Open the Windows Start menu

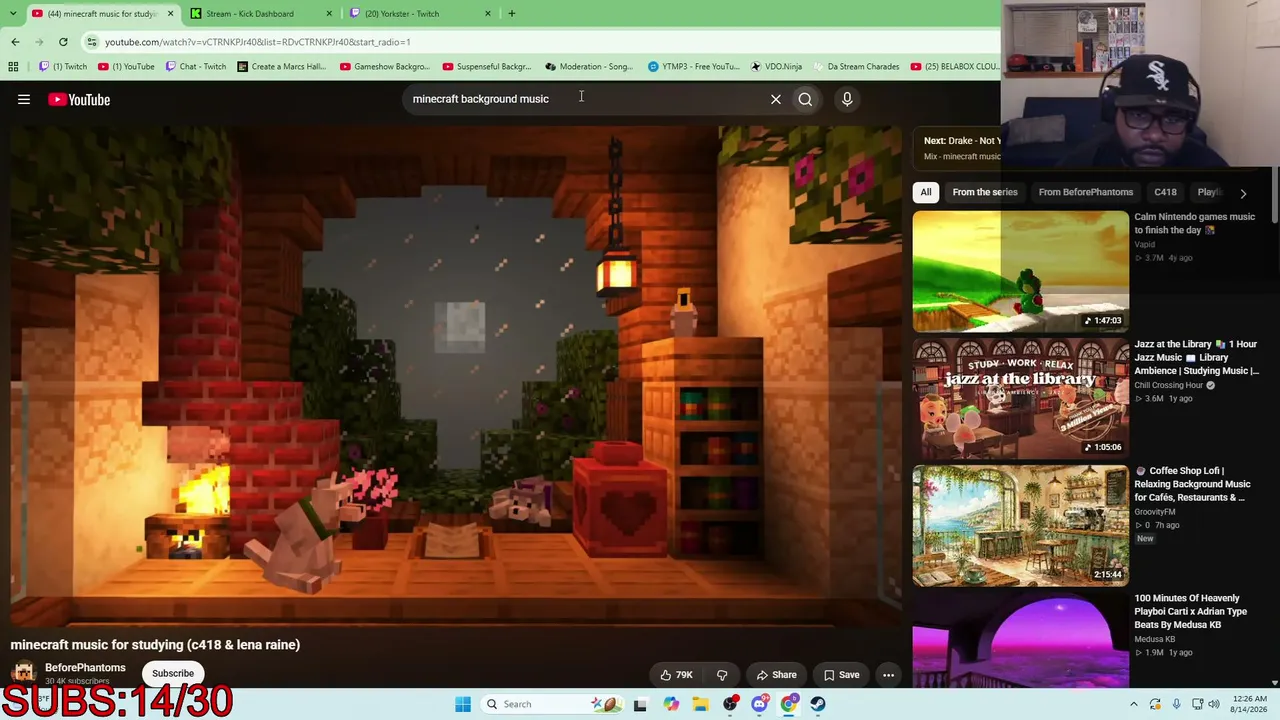click(463, 704)
